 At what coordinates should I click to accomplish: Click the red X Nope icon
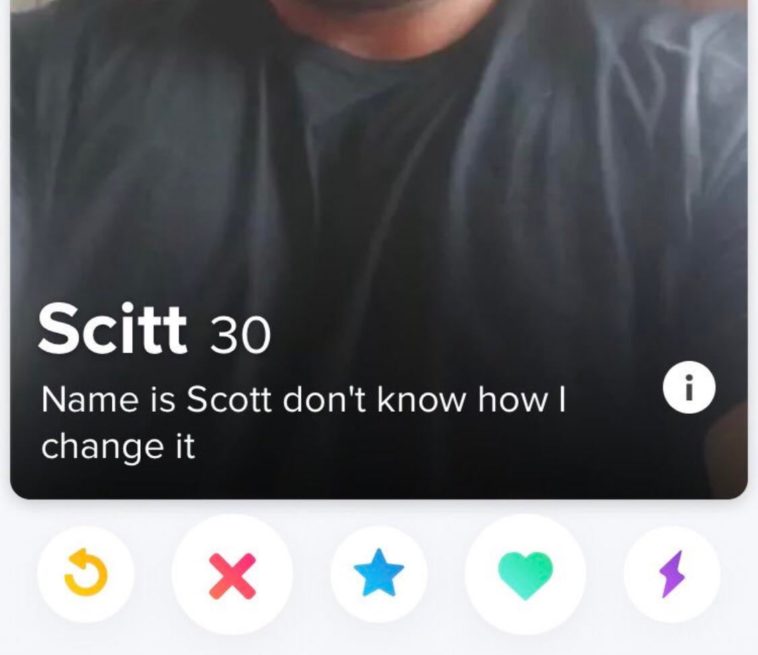point(233,576)
